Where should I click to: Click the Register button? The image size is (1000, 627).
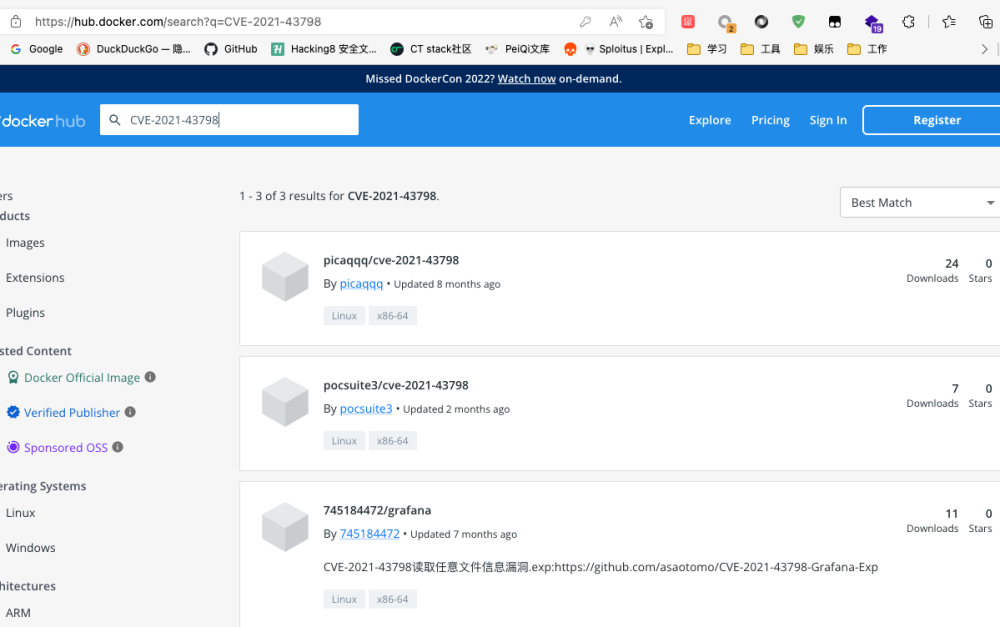[x=932, y=120]
